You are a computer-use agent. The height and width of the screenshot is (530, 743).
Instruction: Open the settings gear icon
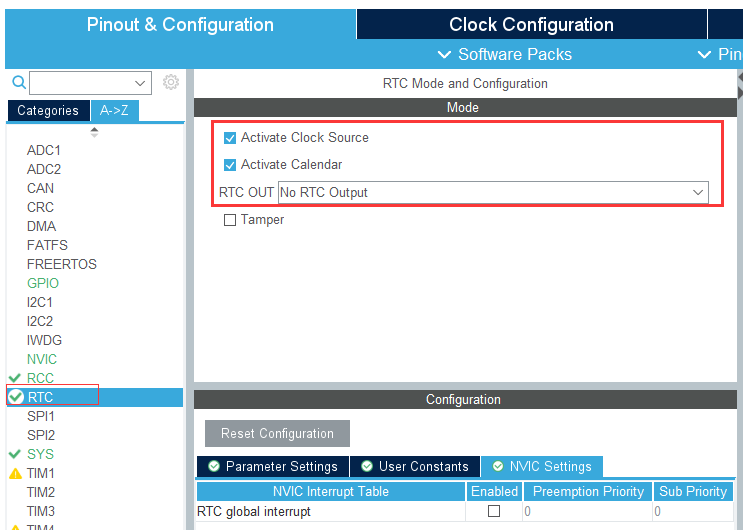(x=171, y=82)
